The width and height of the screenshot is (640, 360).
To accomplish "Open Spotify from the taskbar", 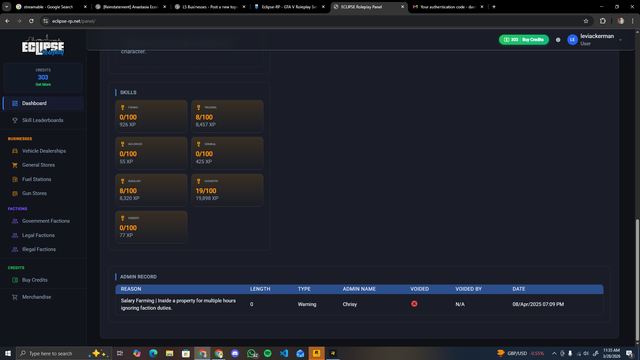I will click(x=267, y=353).
